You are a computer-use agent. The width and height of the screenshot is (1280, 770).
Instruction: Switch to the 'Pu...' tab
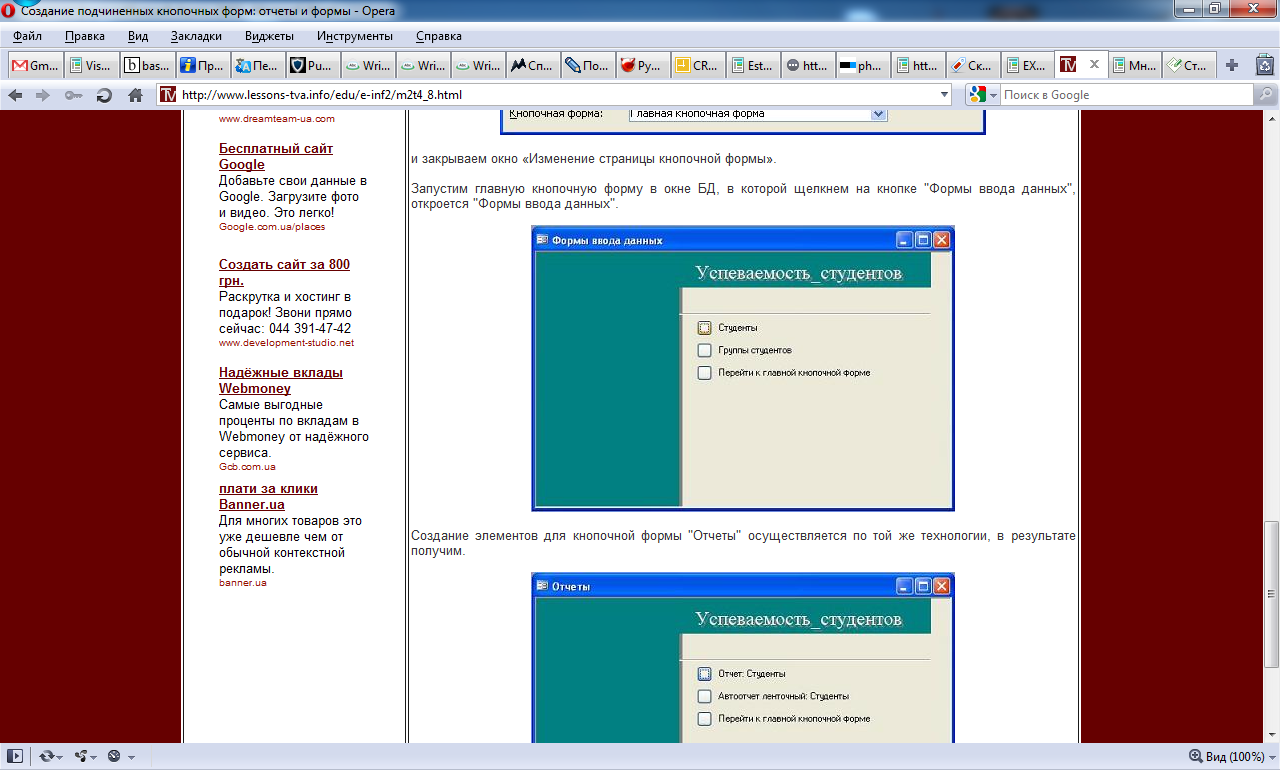coord(313,65)
